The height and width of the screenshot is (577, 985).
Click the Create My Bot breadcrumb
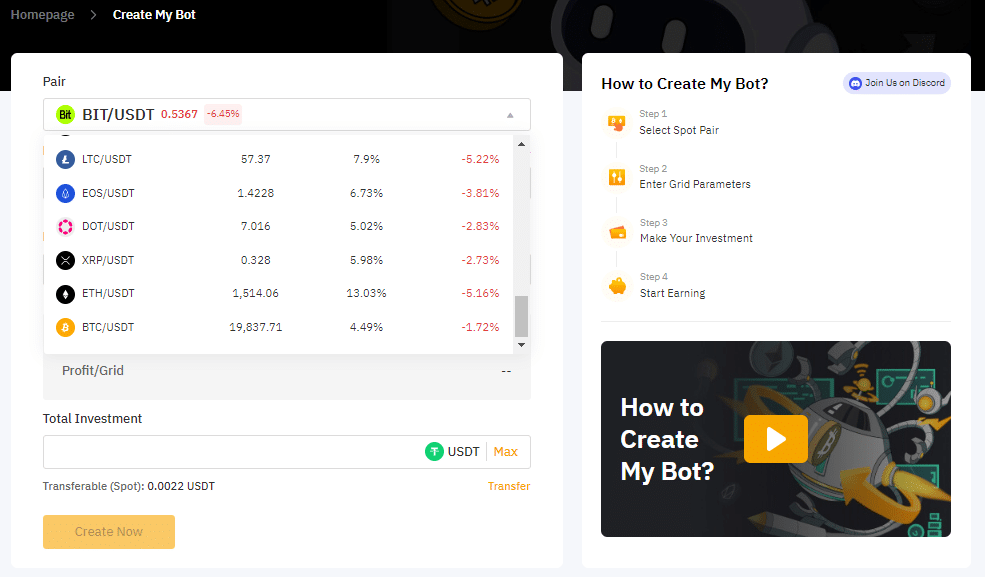pyautogui.click(x=154, y=14)
